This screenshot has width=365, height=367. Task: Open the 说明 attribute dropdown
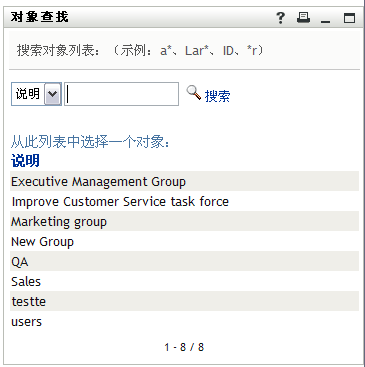36,94
